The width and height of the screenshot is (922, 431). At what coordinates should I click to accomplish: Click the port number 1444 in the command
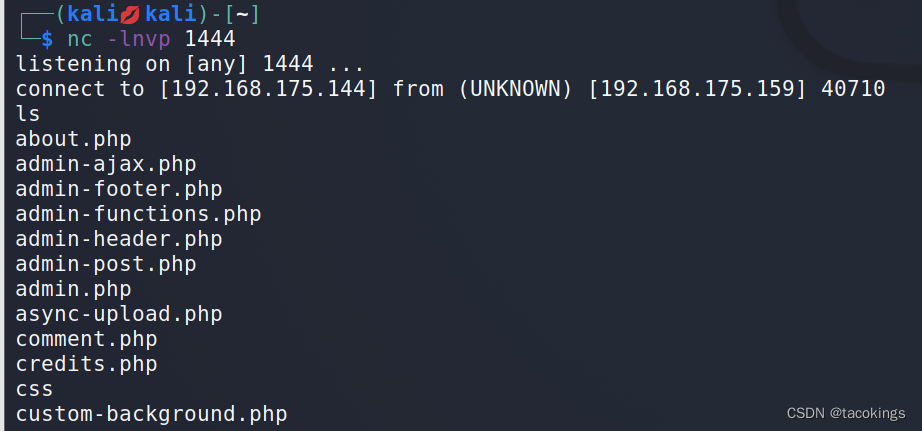210,39
